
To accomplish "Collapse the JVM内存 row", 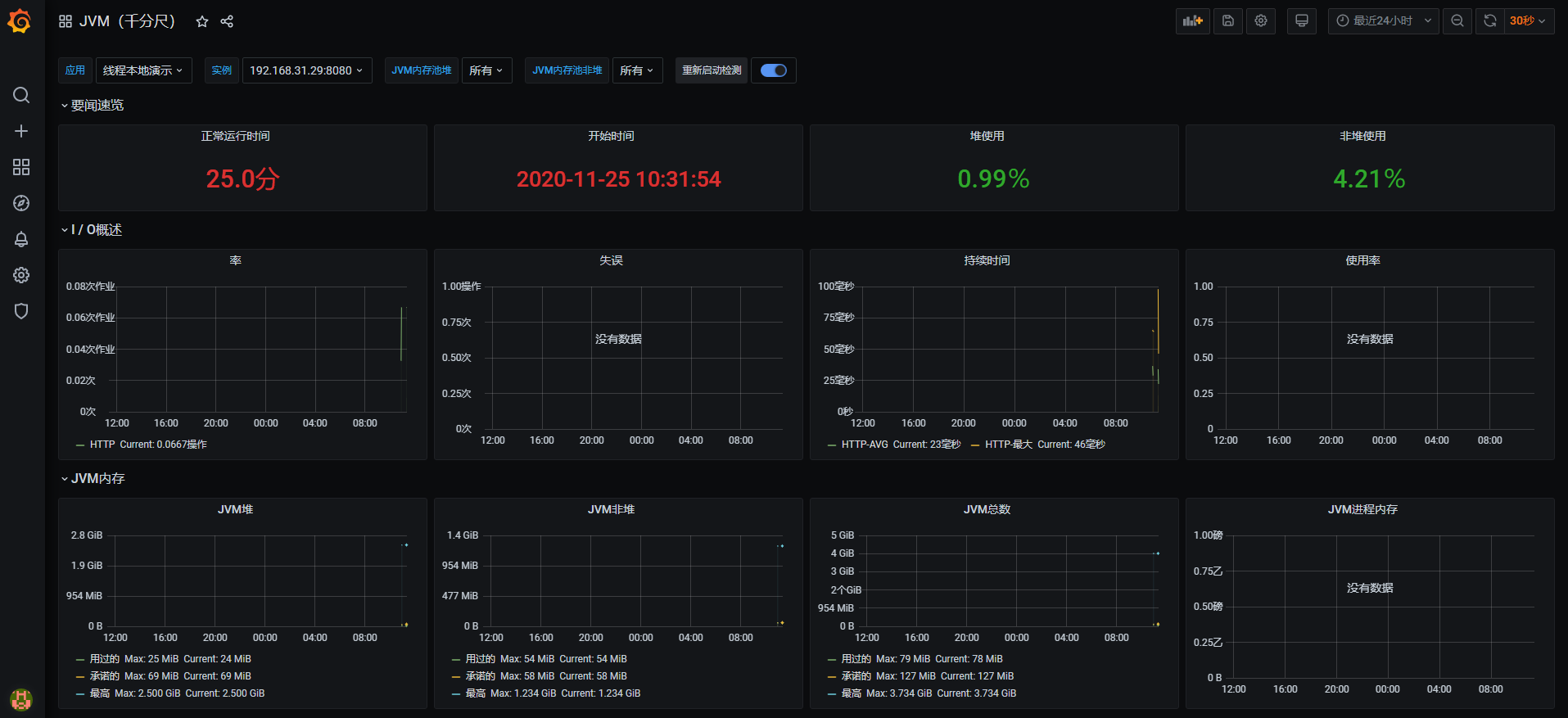I will coord(93,479).
